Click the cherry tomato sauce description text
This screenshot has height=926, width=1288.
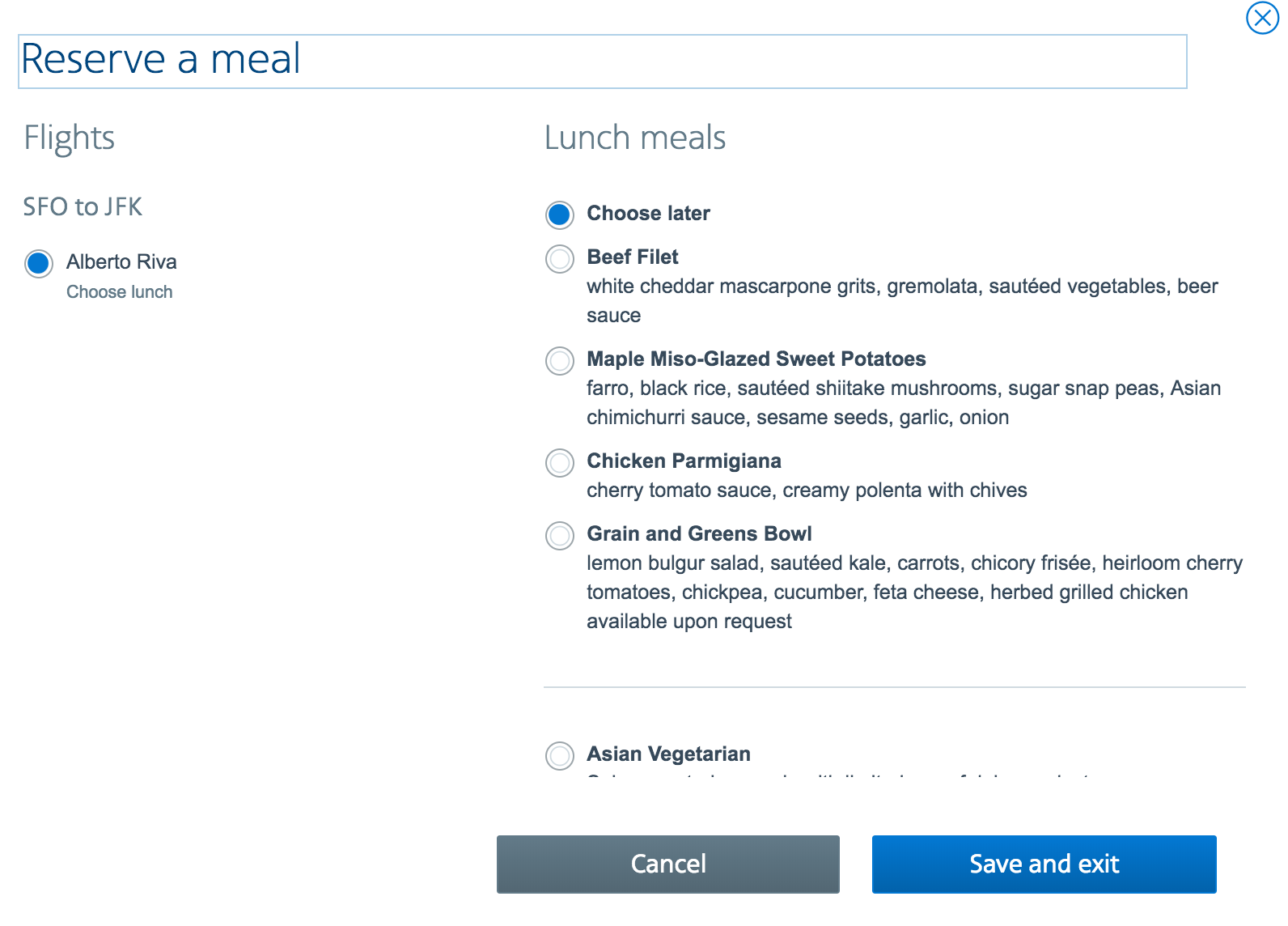tap(807, 491)
